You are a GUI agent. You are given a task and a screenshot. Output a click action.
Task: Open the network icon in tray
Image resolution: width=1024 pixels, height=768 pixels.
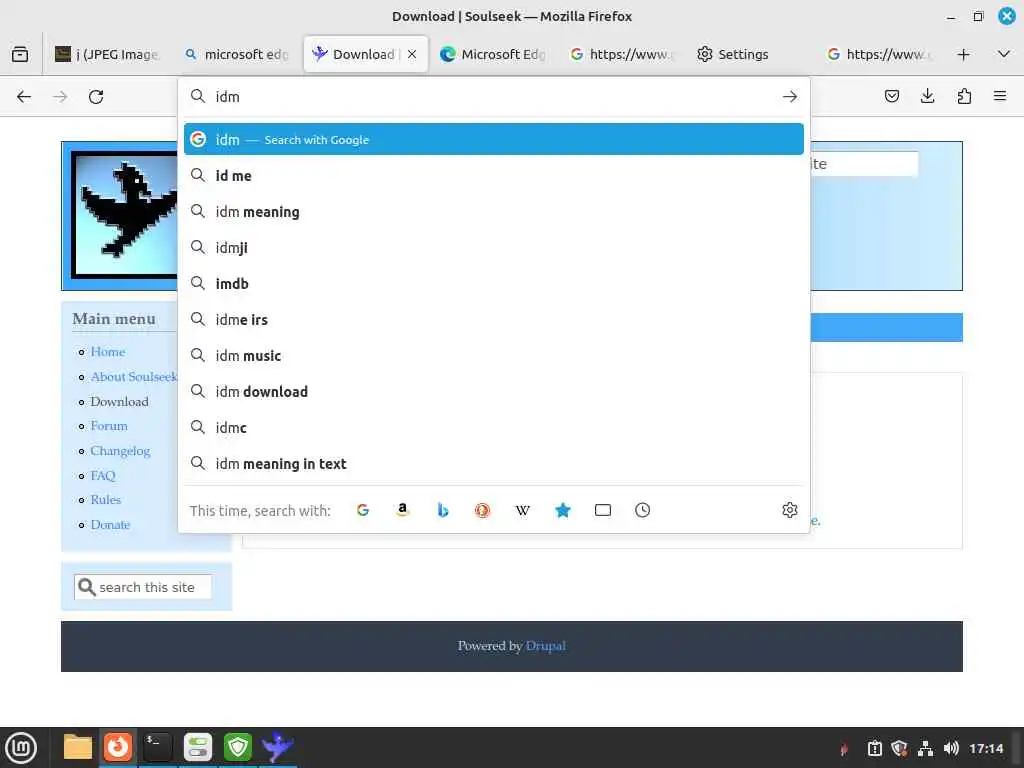925,748
